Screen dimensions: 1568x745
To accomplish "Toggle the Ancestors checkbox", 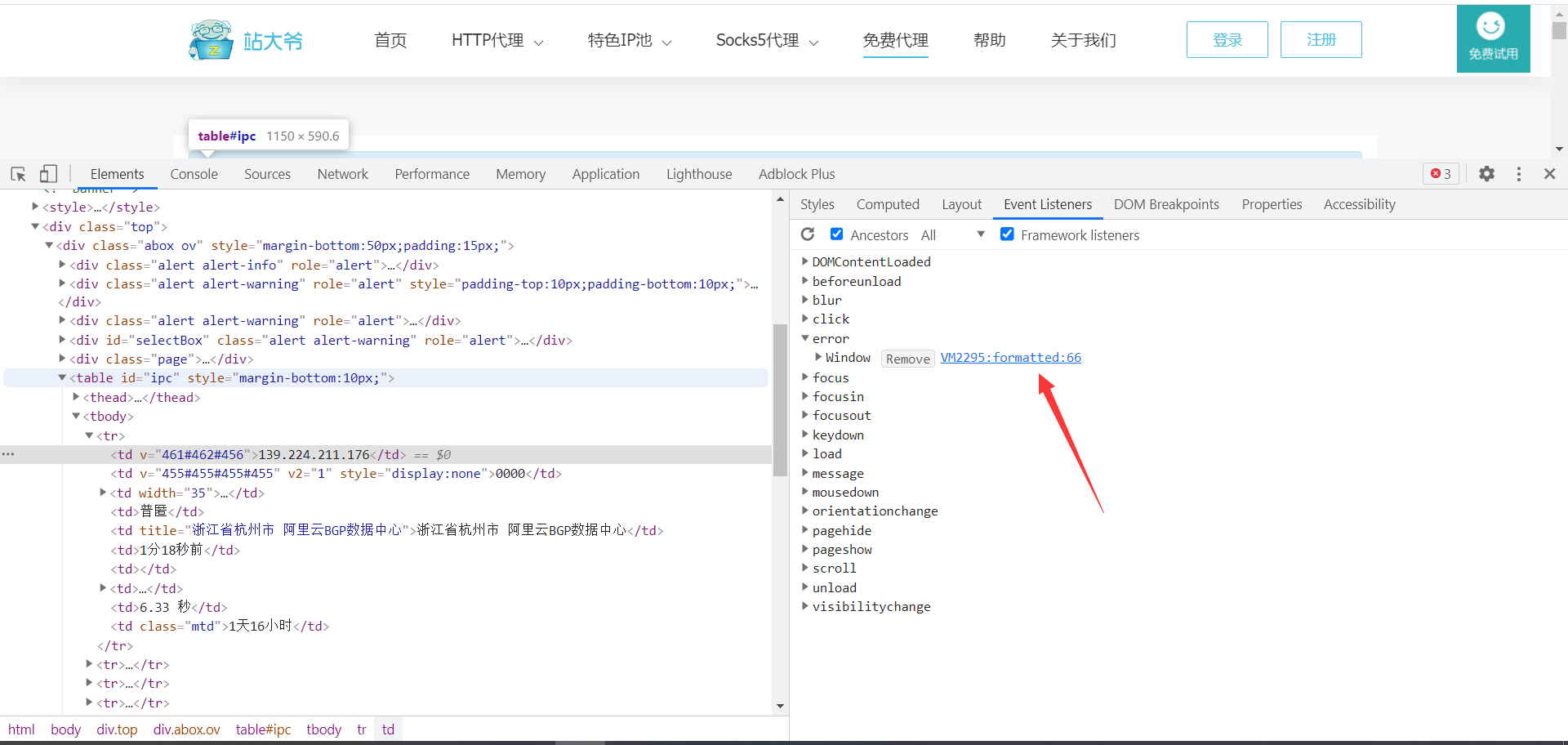I will point(836,234).
